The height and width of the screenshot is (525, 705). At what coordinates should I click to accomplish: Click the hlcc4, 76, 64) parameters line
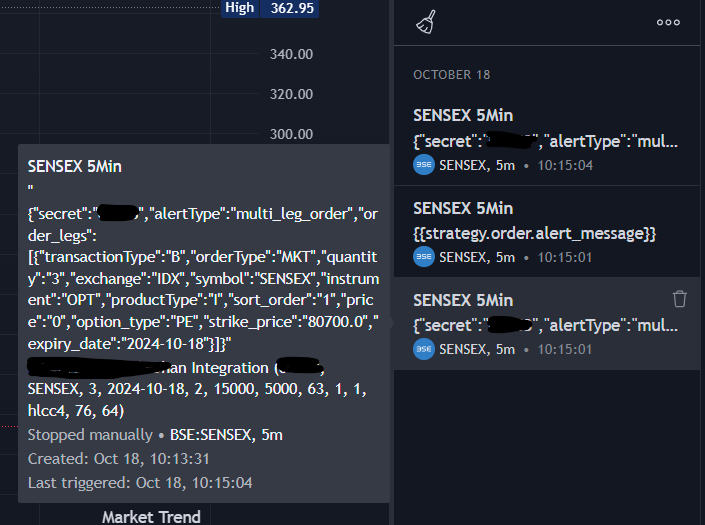point(76,411)
